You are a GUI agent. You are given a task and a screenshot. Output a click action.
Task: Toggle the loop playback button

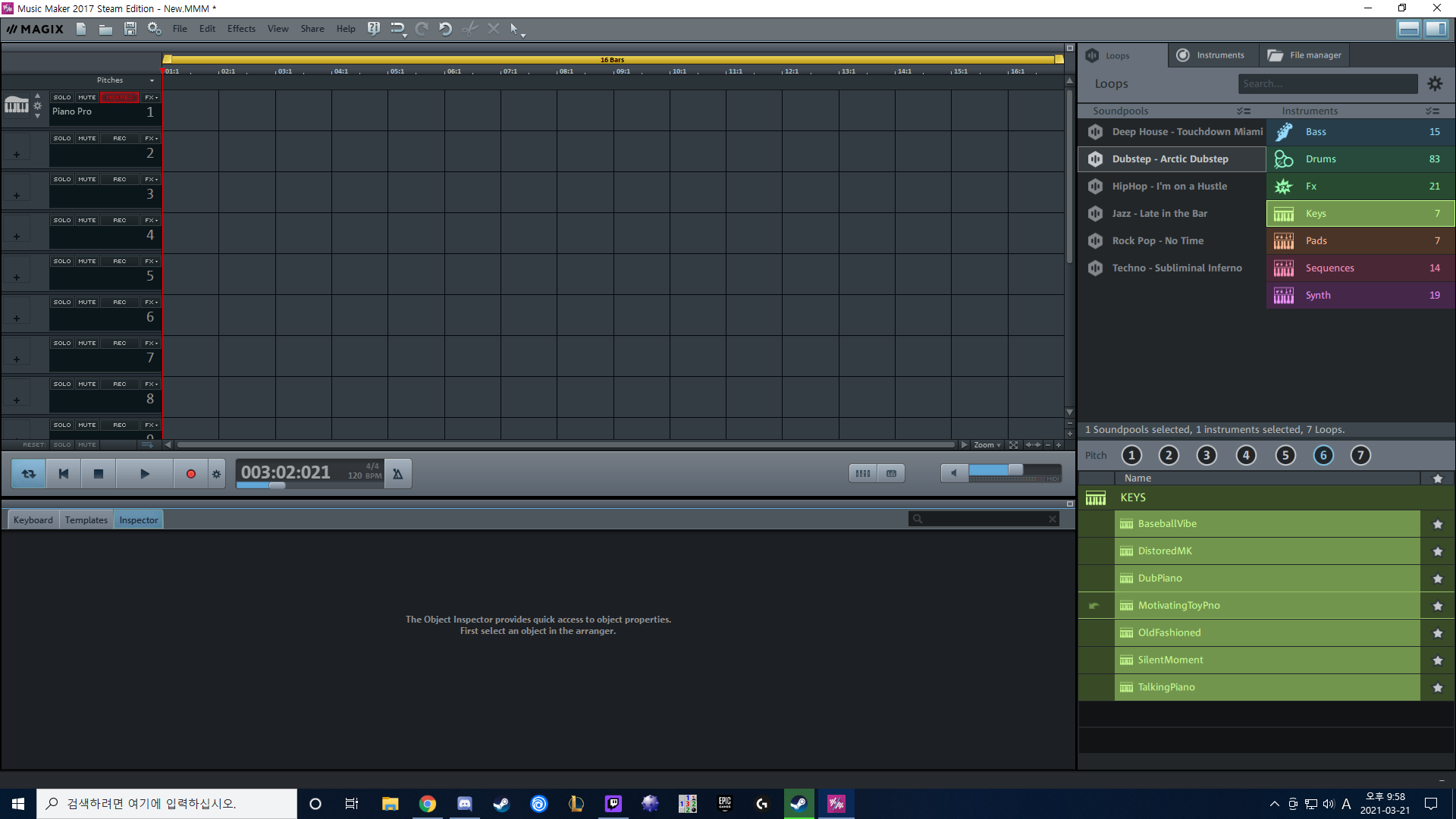tap(29, 474)
